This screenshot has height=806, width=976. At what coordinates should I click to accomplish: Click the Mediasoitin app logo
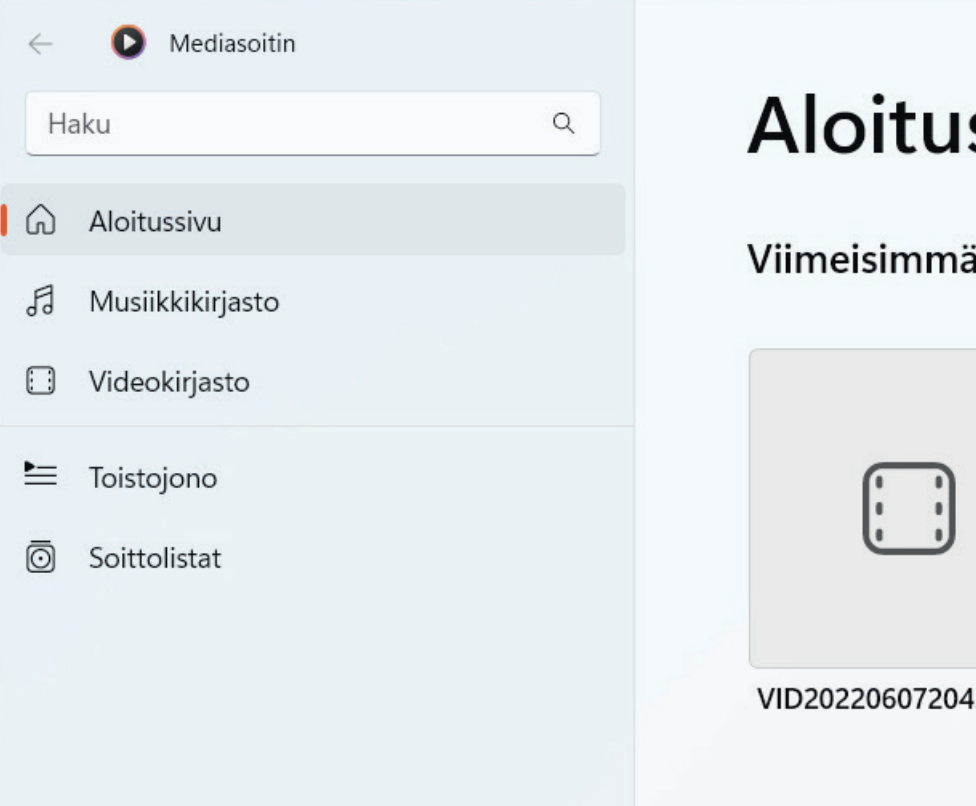pos(128,43)
